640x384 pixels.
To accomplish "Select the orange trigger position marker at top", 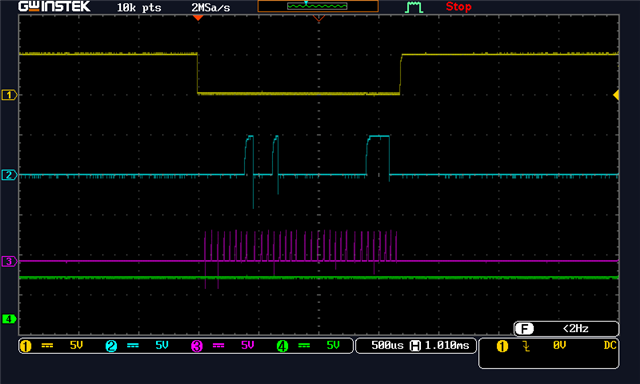I will click(198, 18).
